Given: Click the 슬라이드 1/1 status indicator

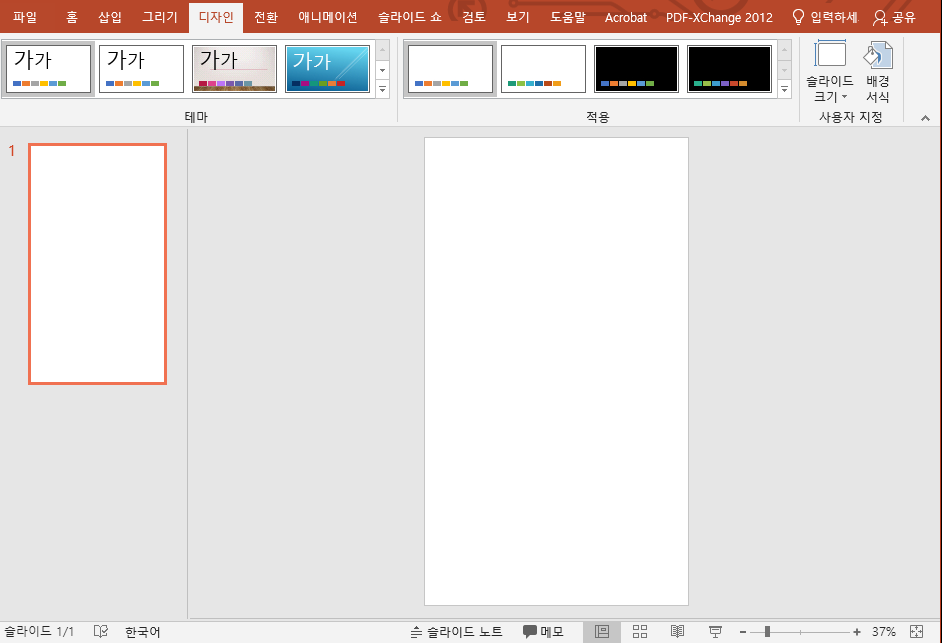Looking at the screenshot, I should (39, 632).
